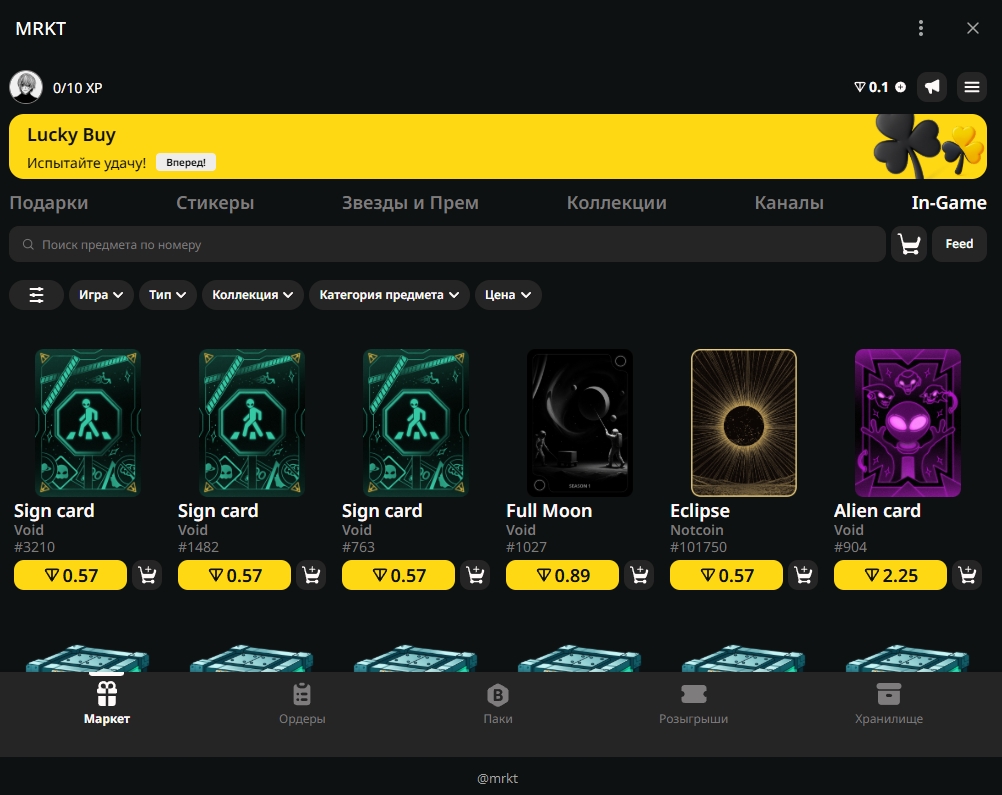Add Sign card #3210 to cart
The image size is (1002, 795).
point(147,575)
